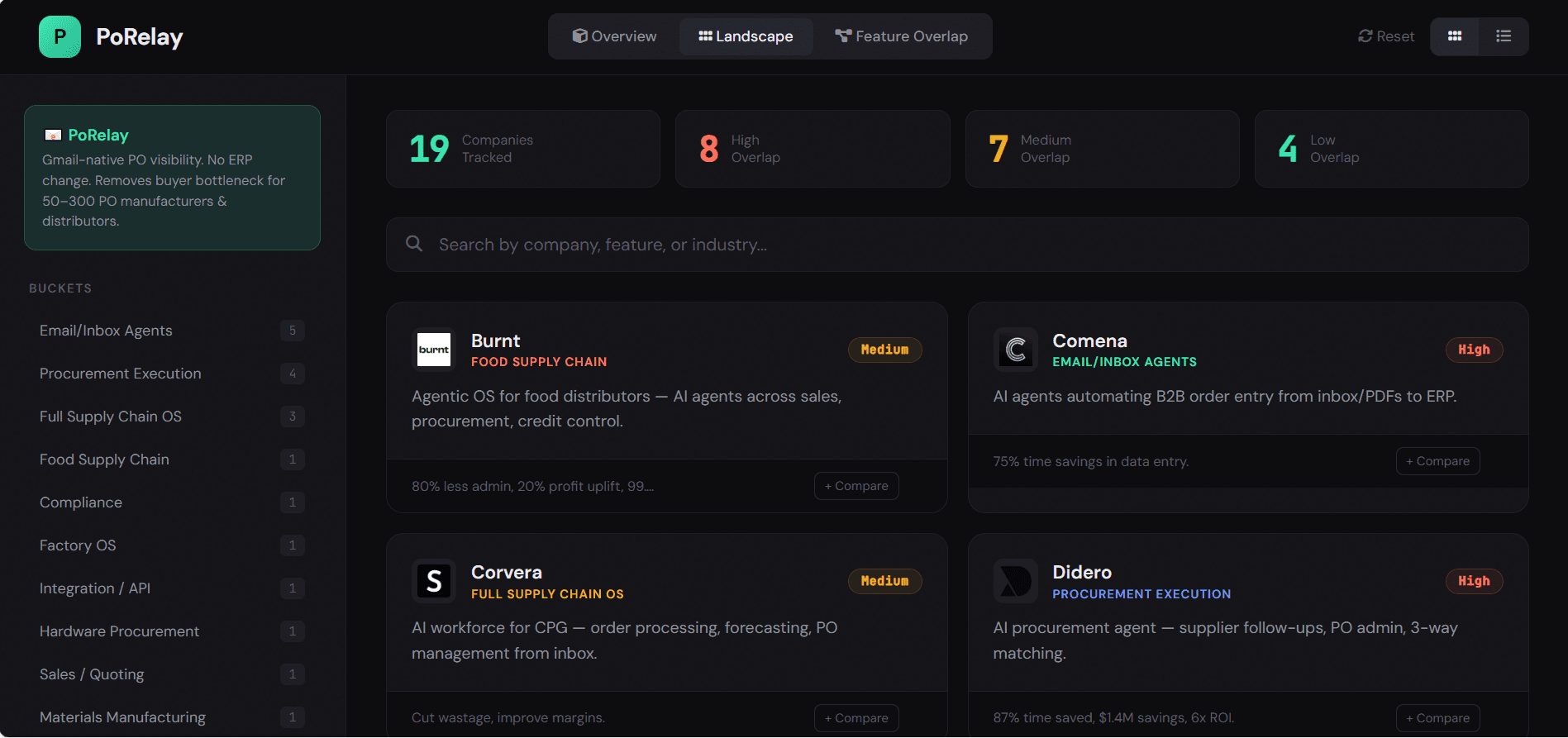
Task: Switch to grid view icon
Action: (1455, 36)
